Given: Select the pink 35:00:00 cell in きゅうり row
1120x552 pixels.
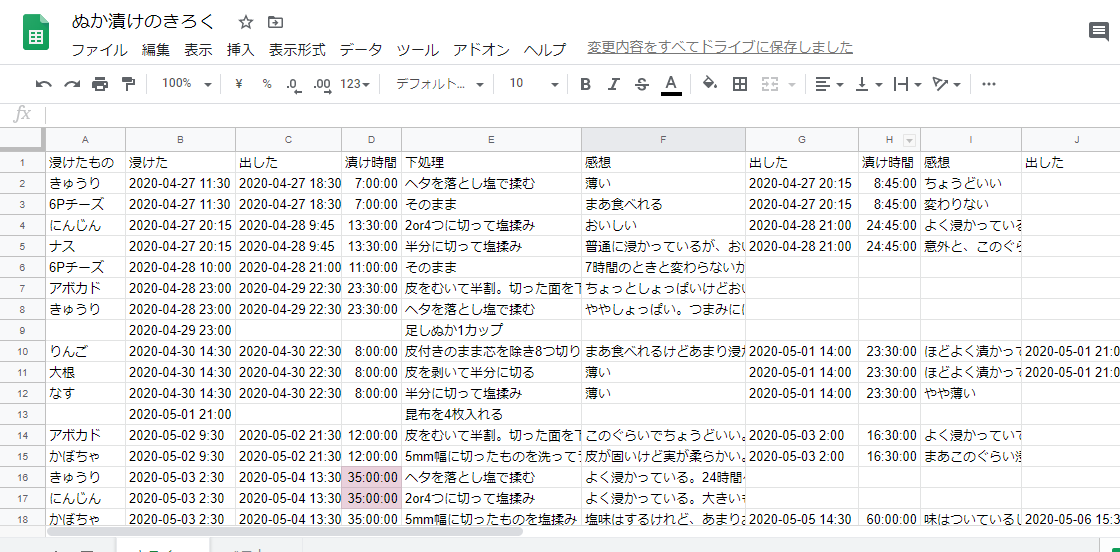Looking at the screenshot, I should pyautogui.click(x=371, y=478).
